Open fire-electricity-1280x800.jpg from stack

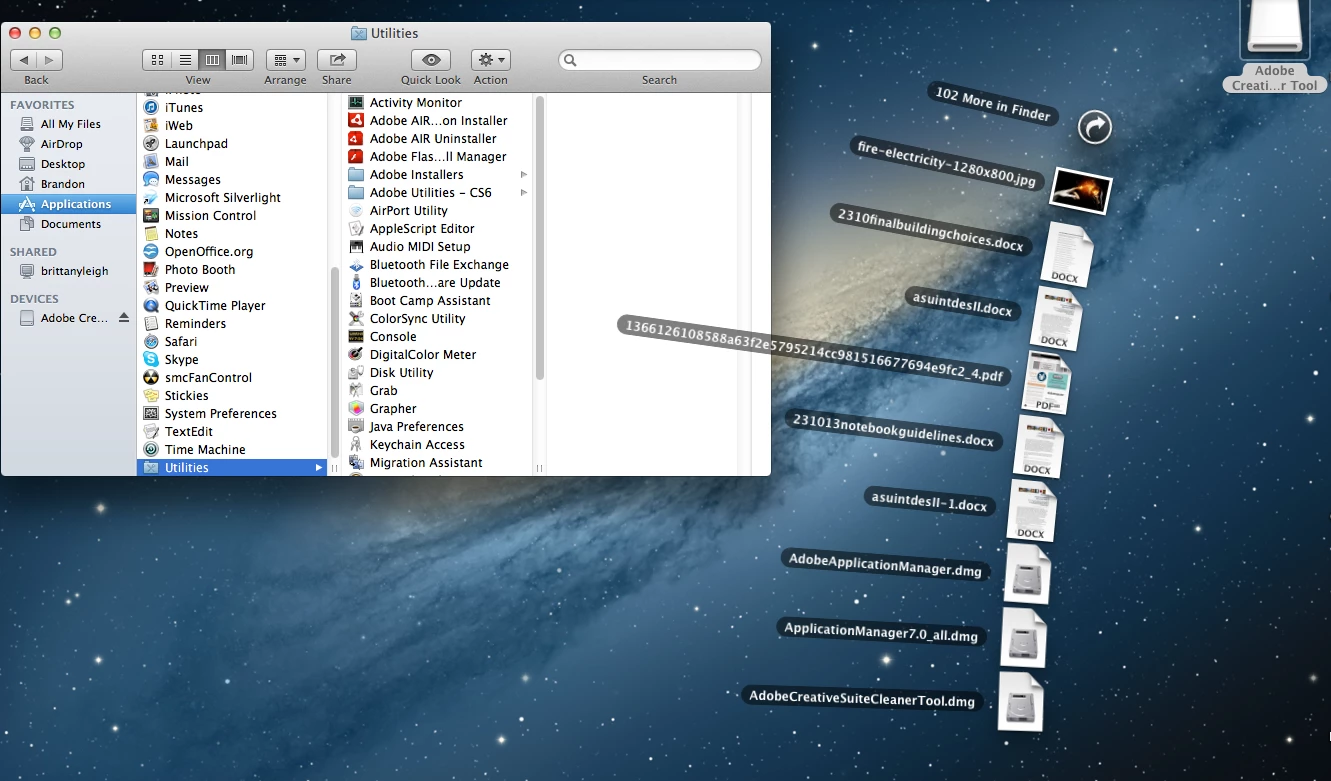point(1081,190)
